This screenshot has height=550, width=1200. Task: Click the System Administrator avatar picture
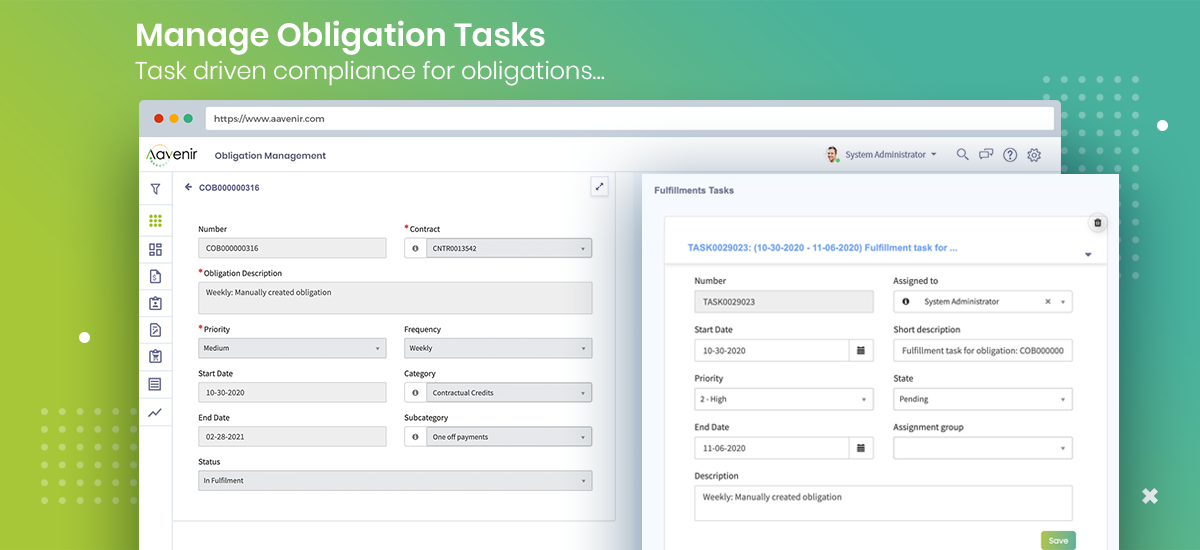coord(832,154)
